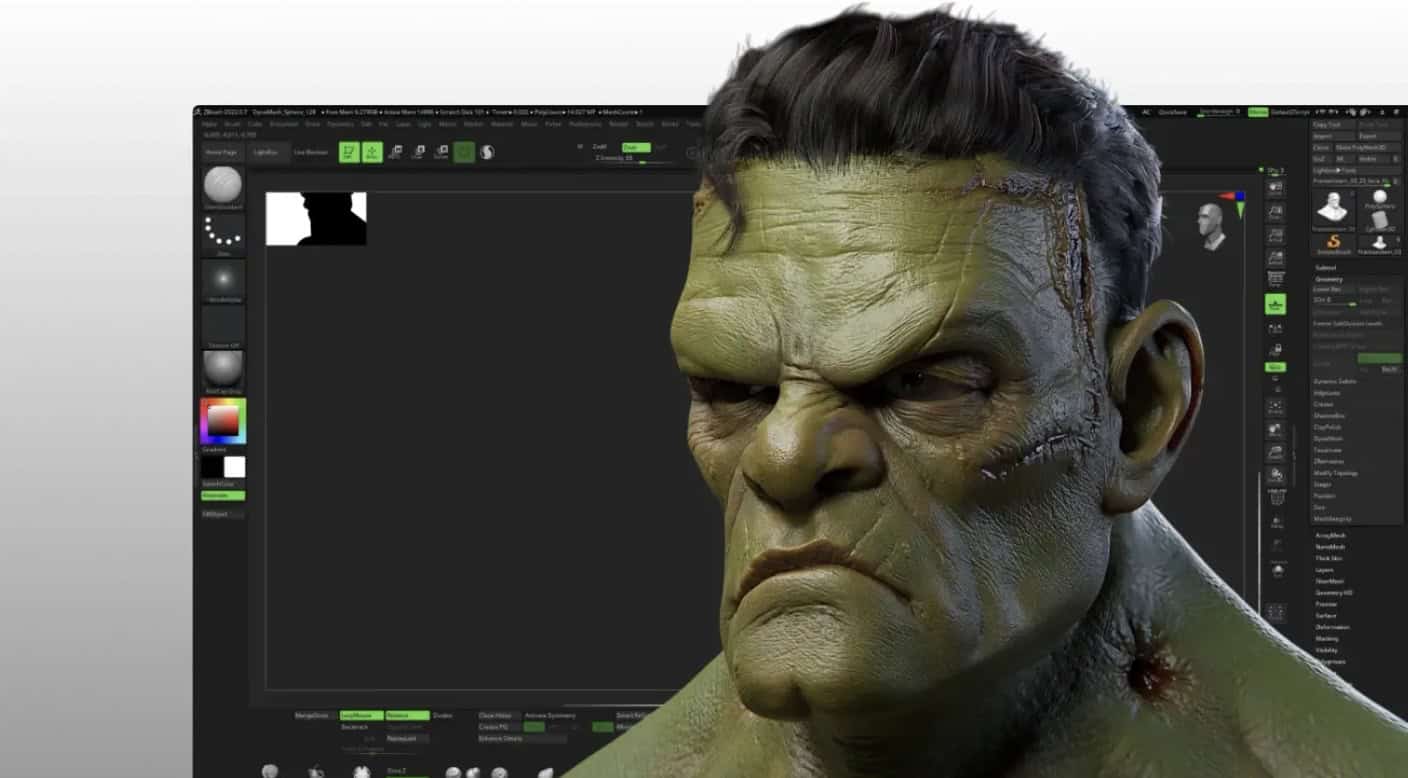1408x778 pixels.
Task: Disable the green Alternate color toggle
Action: pos(223,496)
